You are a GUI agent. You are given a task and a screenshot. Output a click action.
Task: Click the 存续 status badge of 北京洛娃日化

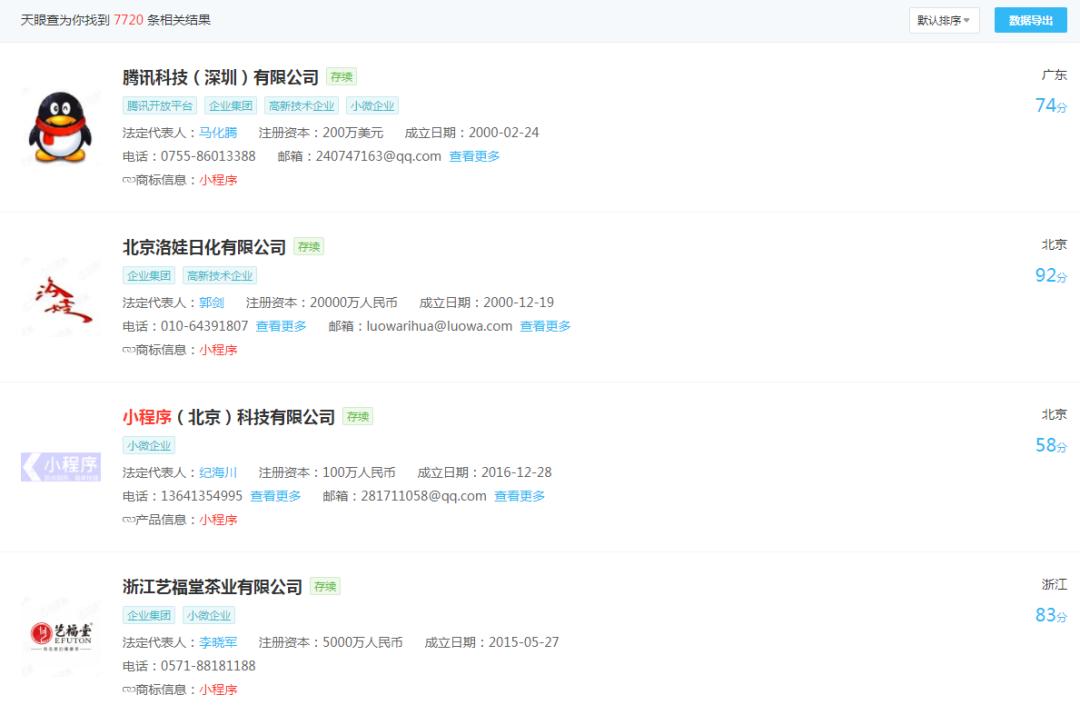[309, 246]
